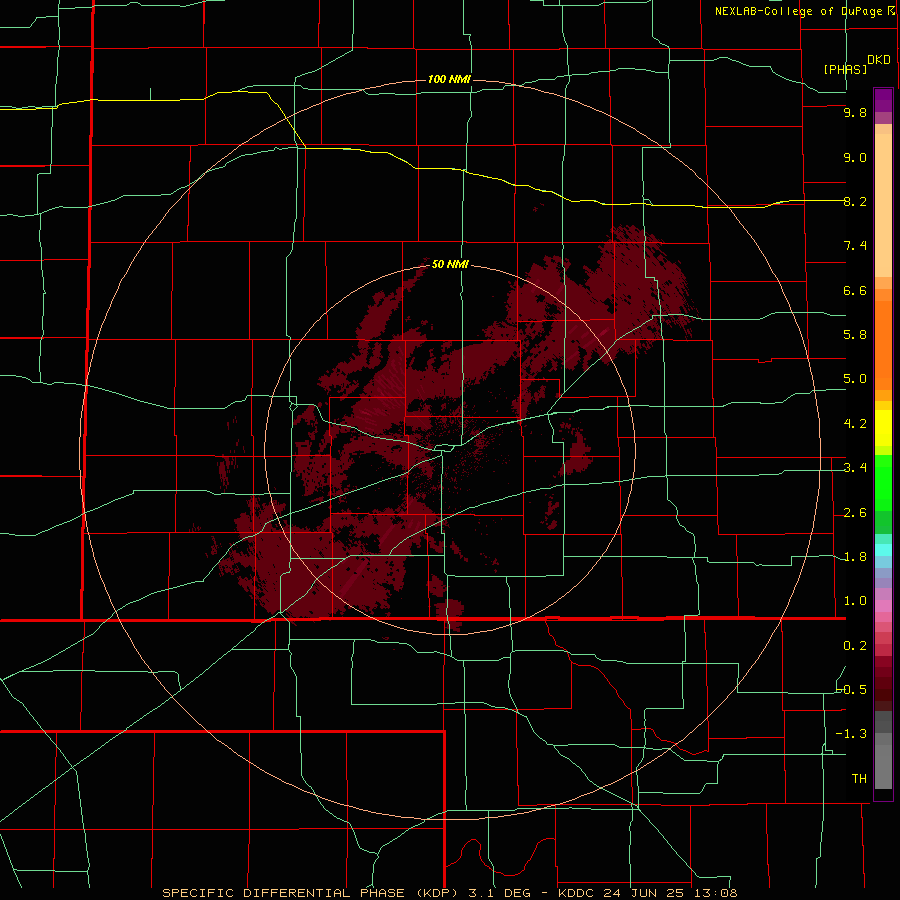Screen dimensions: 900x900
Task: Click the 1.8 scale value
Action: coord(855,557)
